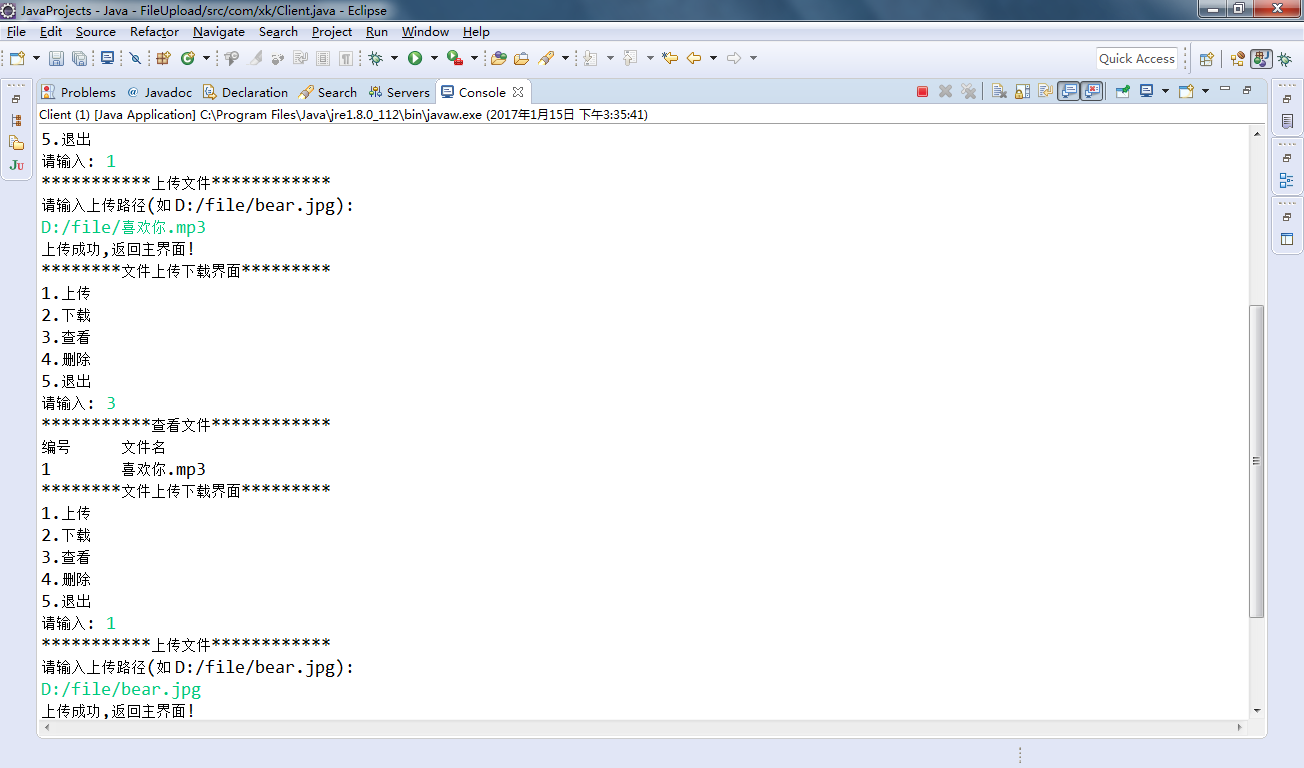Open the JUnit view from left sidebar
1304x768 pixels.
tap(16, 165)
